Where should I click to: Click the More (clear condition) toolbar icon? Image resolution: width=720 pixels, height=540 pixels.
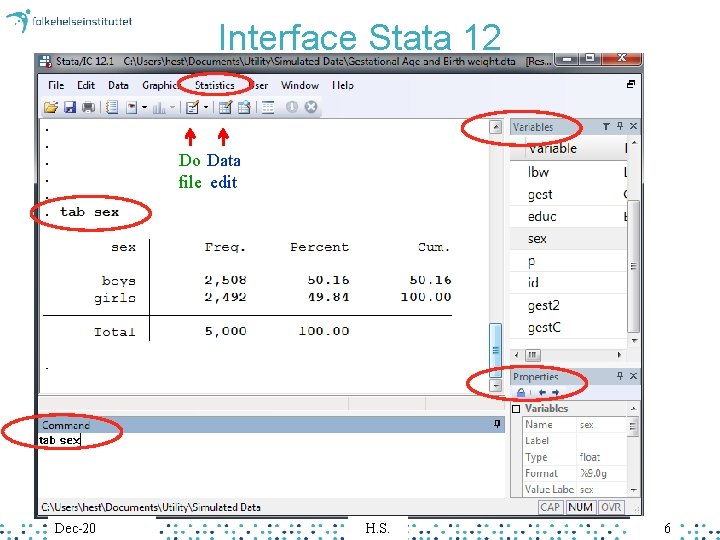tap(292, 107)
